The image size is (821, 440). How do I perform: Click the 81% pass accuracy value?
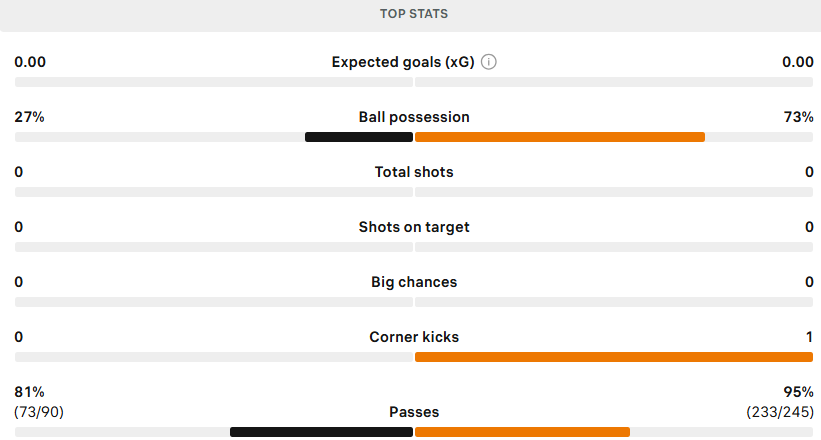coord(29,392)
